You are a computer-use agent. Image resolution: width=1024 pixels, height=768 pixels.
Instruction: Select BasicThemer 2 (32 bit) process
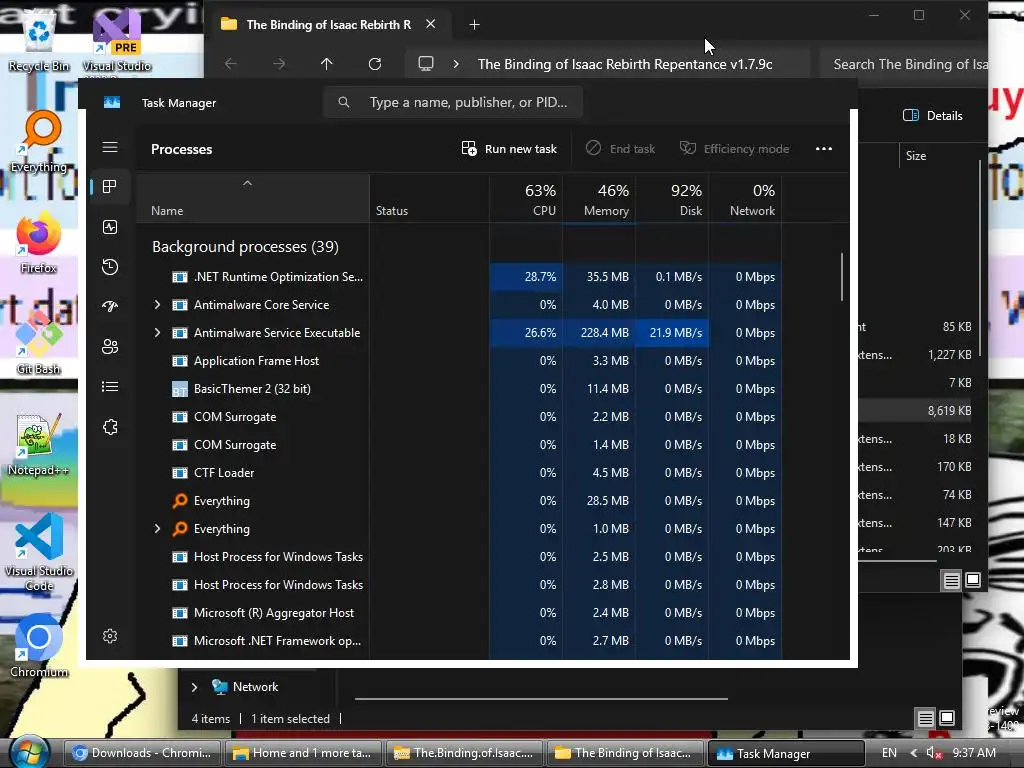point(460,389)
